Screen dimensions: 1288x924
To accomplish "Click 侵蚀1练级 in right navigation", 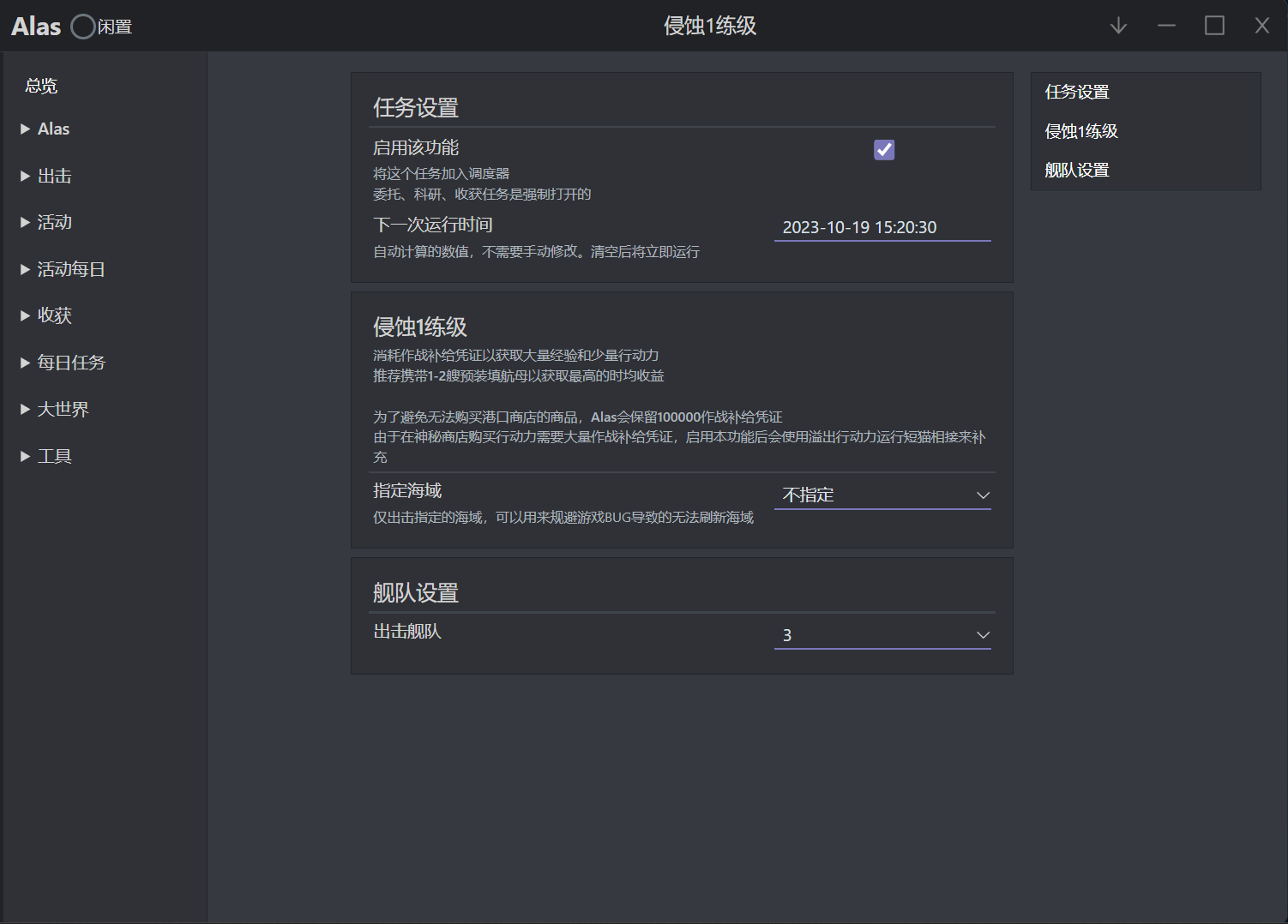I will 1081,130.
